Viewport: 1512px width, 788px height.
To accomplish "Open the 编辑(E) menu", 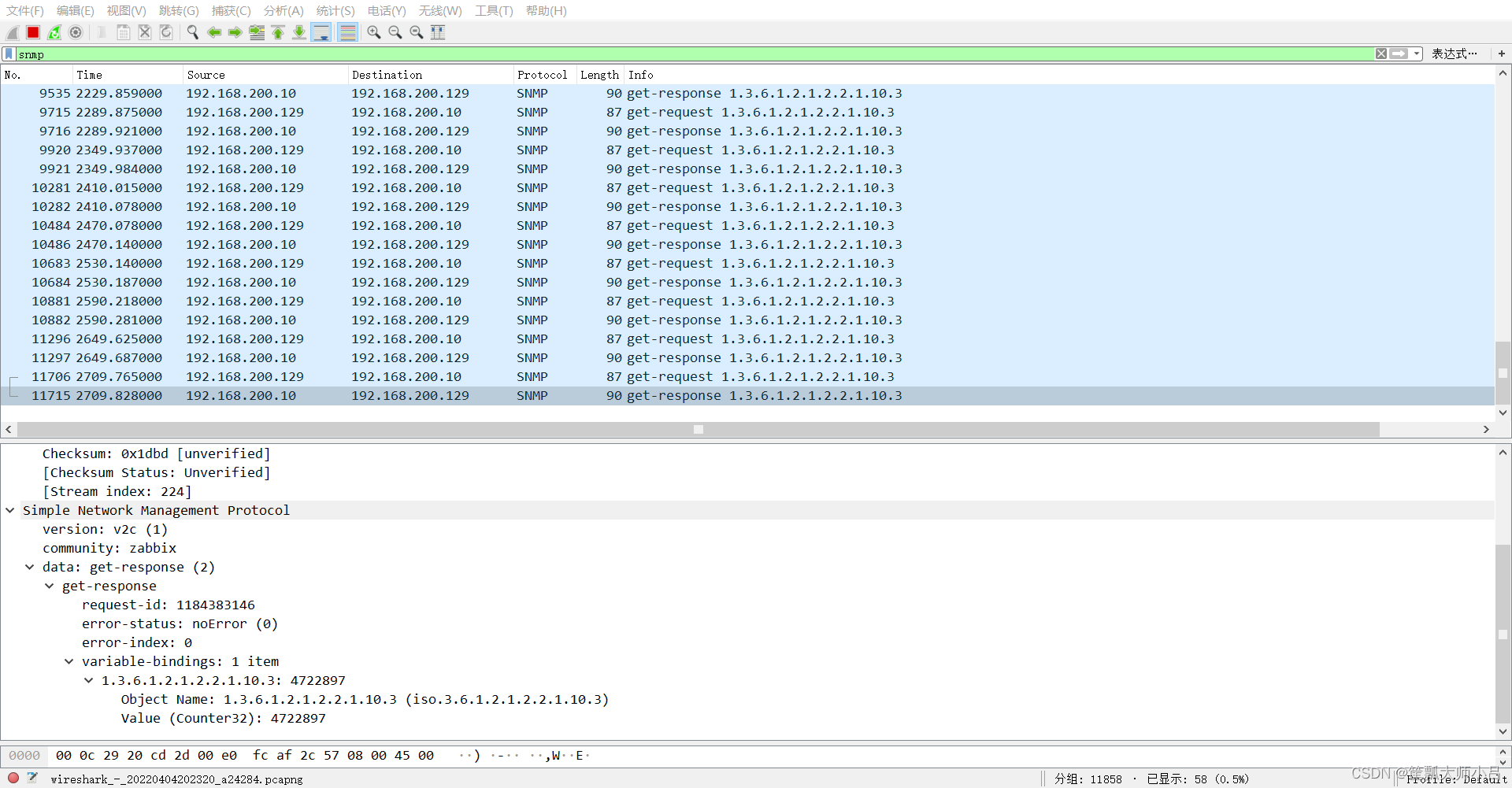I will (76, 10).
